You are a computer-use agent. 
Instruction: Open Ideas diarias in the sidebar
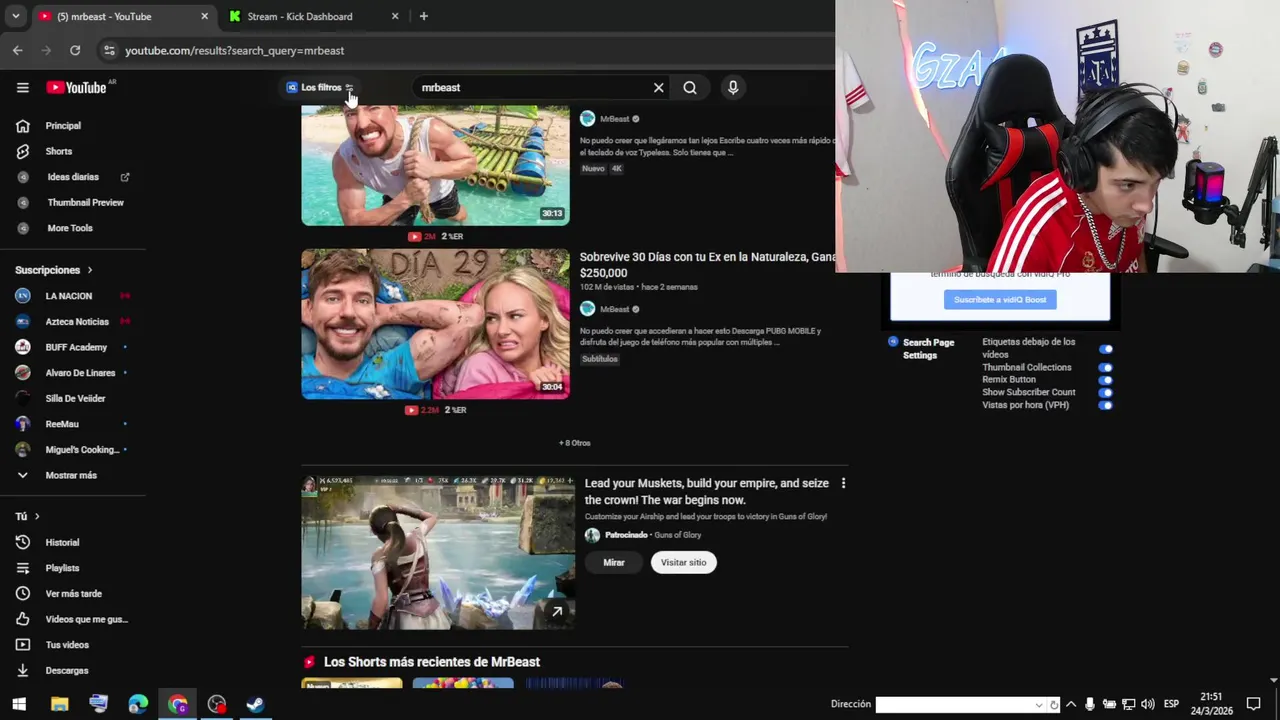point(73,177)
